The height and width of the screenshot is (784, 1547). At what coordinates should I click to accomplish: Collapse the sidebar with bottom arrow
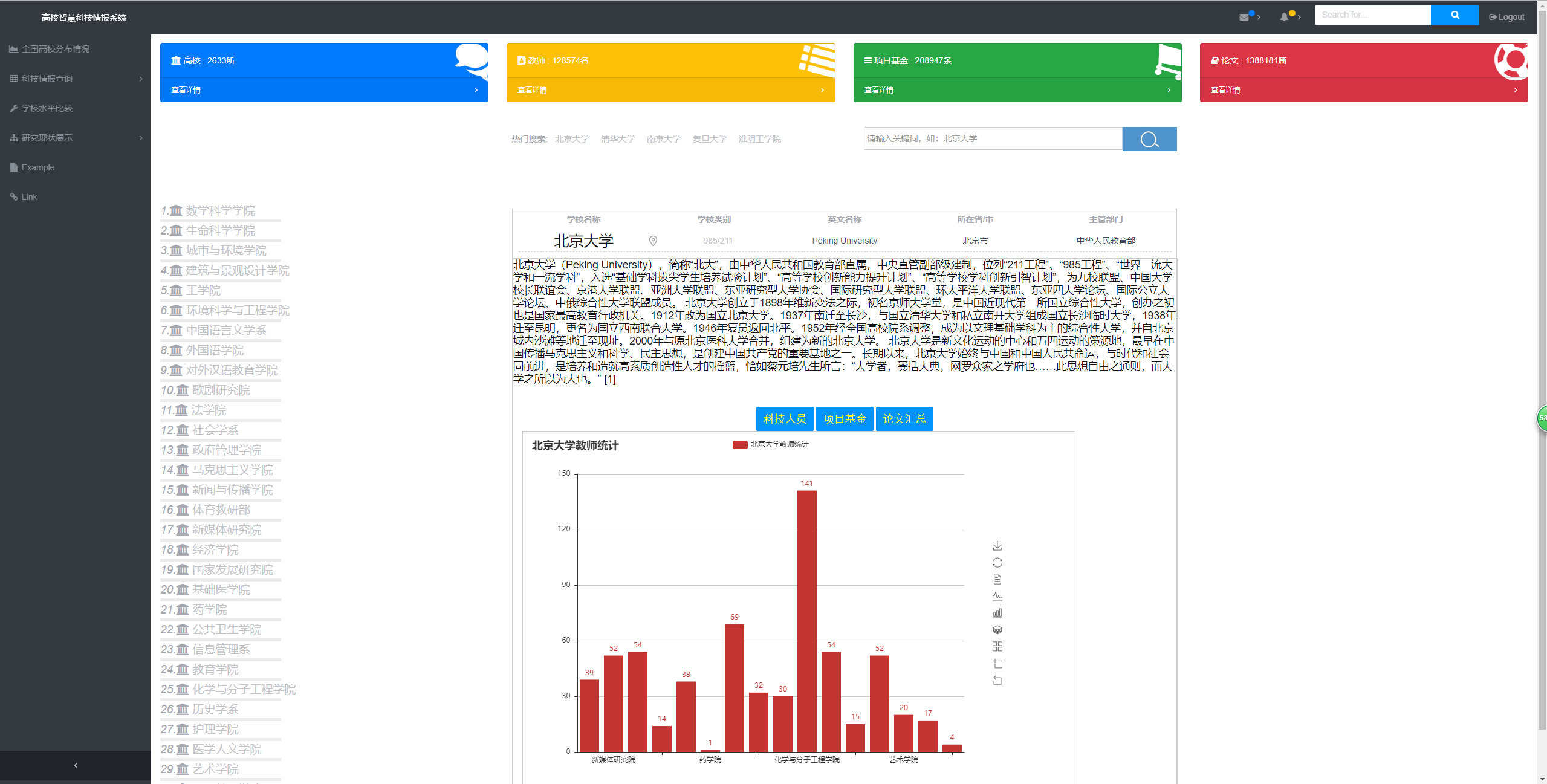coord(76,765)
